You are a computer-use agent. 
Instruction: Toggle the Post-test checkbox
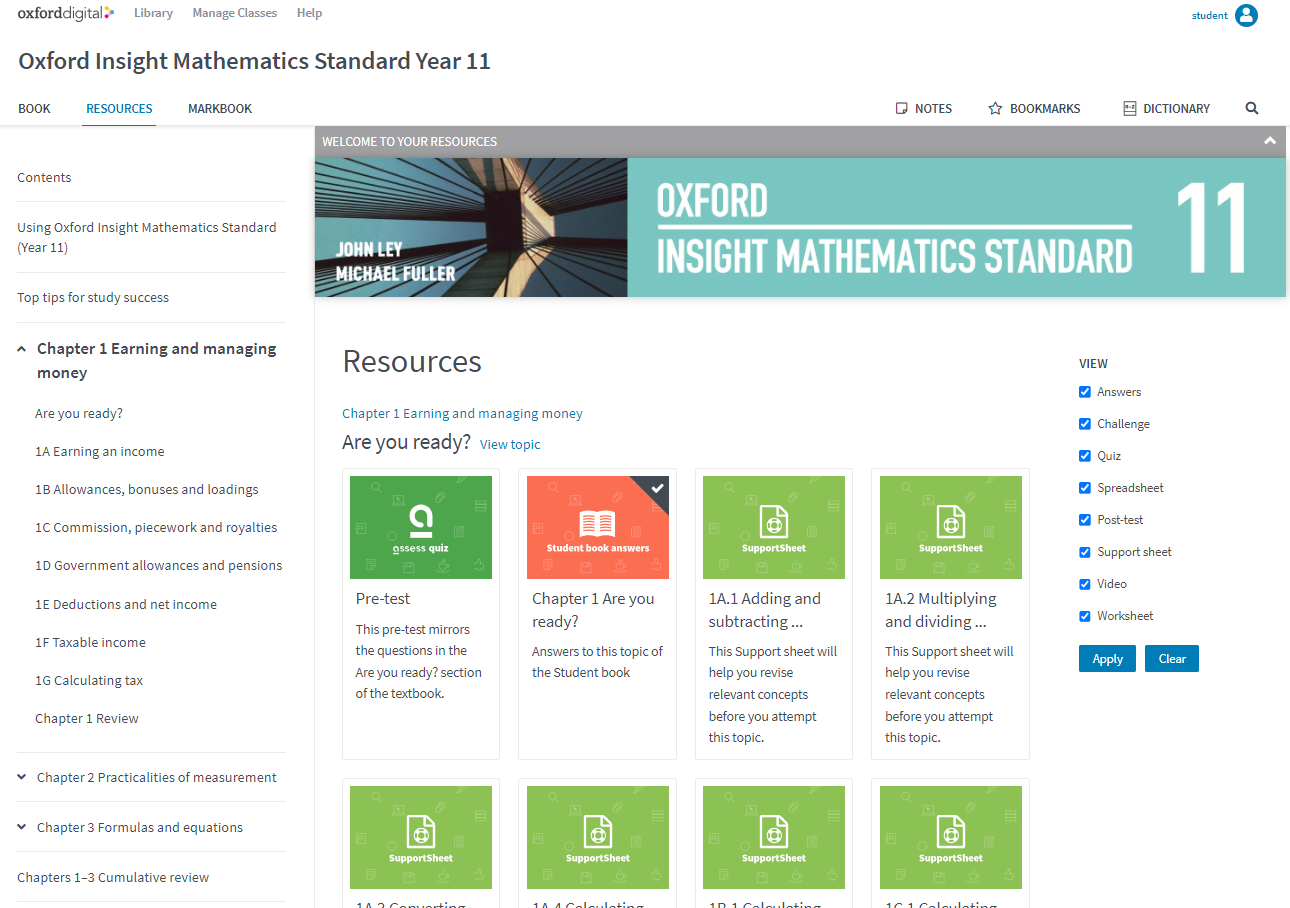pos(1085,520)
